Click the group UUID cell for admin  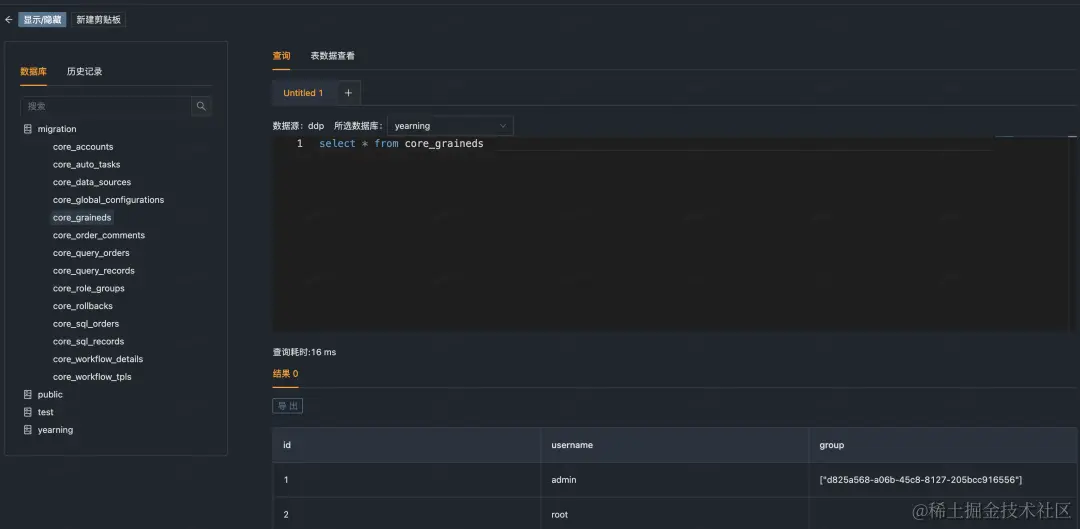[944, 480]
